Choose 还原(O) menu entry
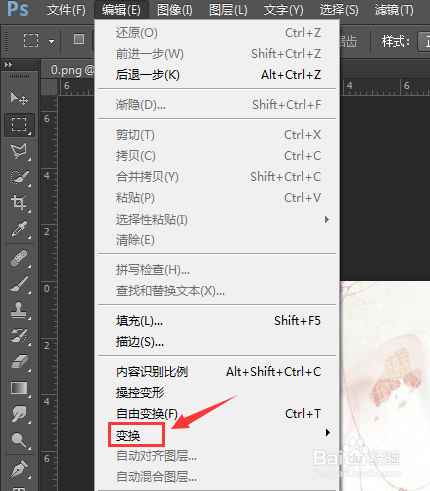 (x=217, y=33)
